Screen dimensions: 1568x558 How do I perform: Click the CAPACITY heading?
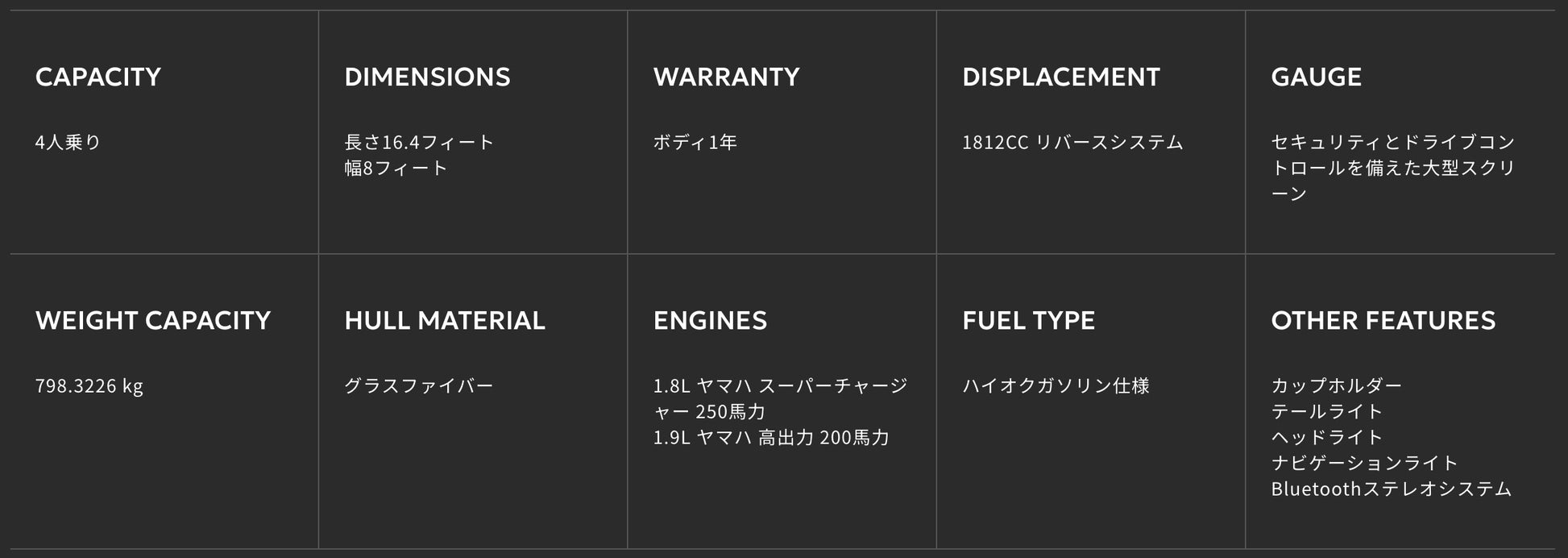(x=98, y=77)
